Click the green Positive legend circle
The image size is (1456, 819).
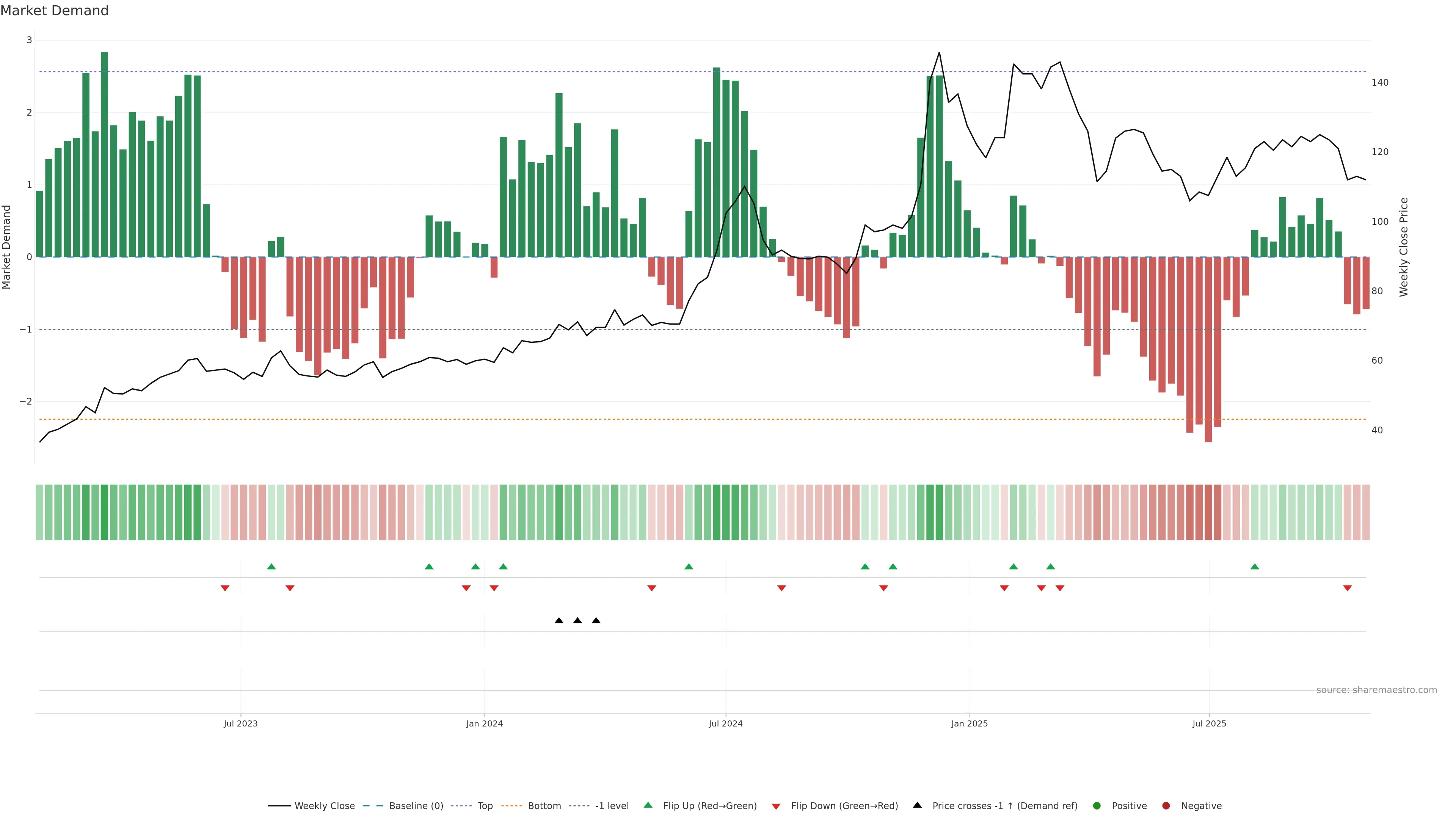(1097, 806)
